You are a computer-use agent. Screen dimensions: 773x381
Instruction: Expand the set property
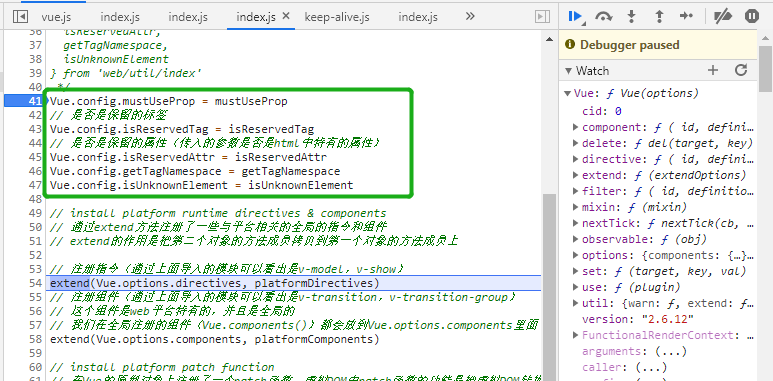point(575,271)
